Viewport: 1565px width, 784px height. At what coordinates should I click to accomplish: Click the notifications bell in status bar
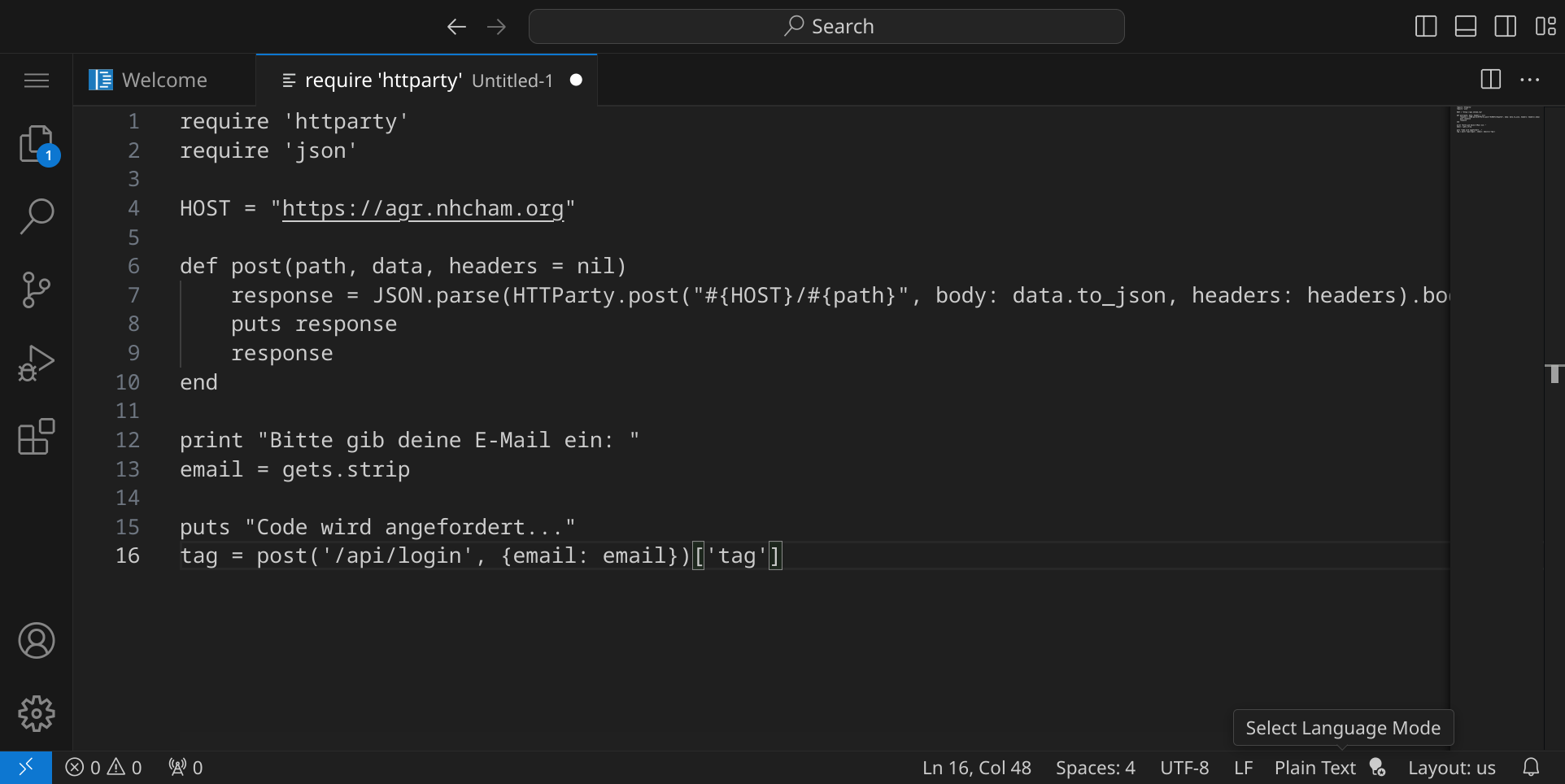point(1531,768)
